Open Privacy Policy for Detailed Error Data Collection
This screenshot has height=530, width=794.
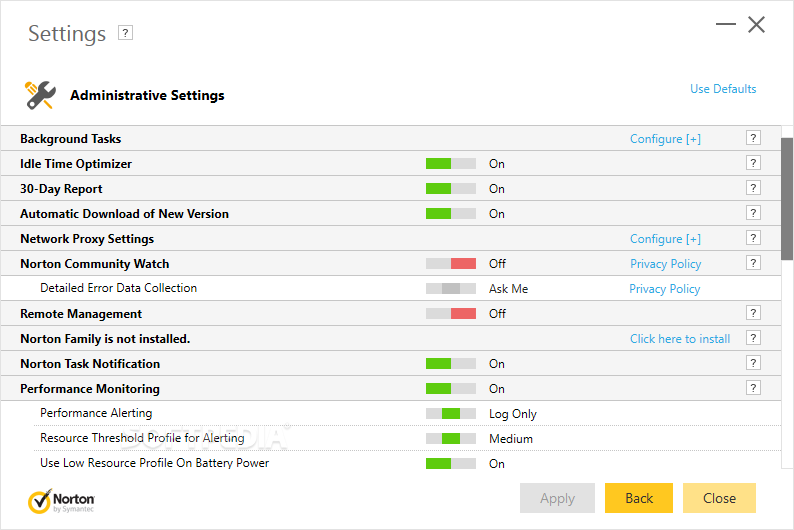(x=664, y=289)
